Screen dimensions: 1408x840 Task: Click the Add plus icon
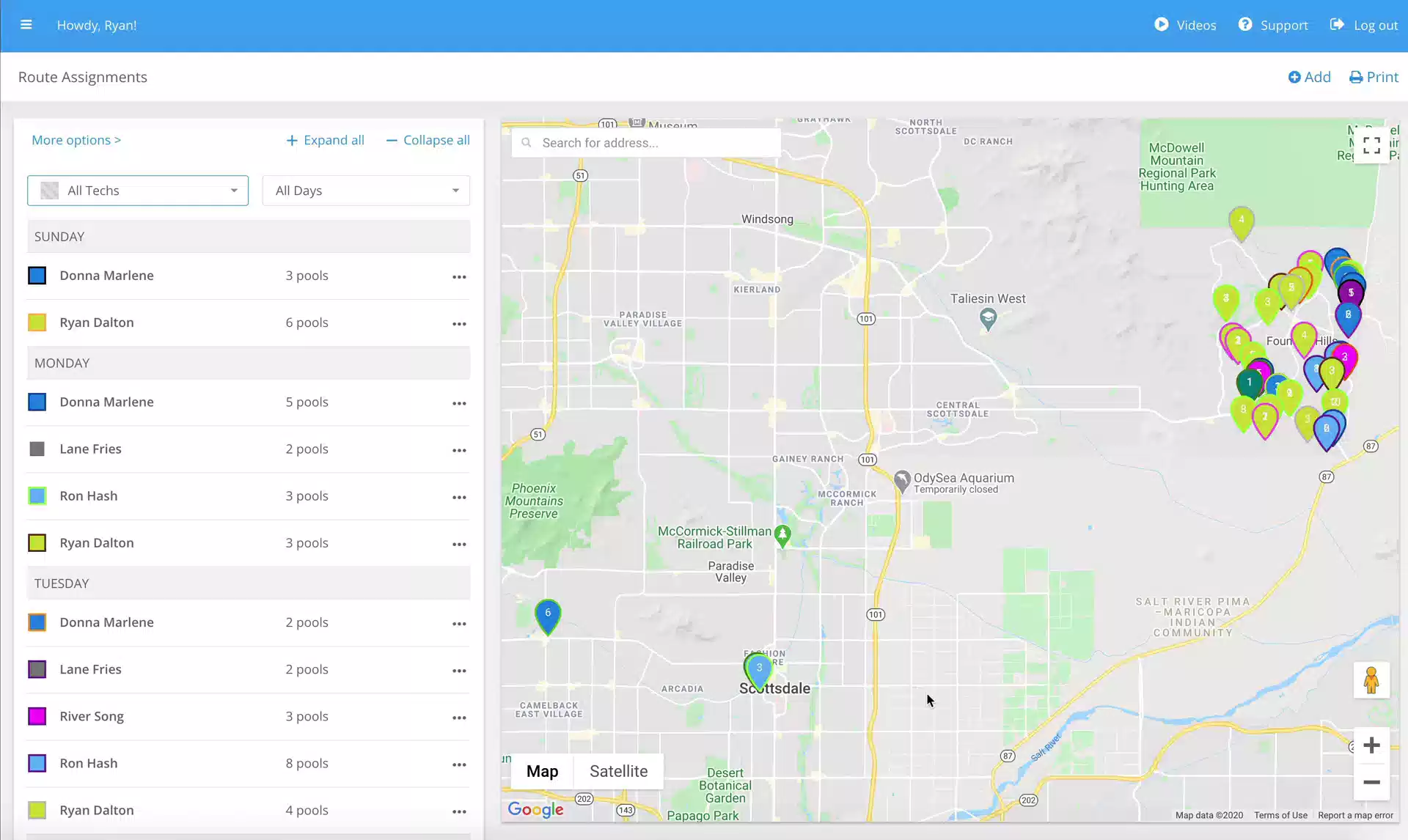[1294, 77]
